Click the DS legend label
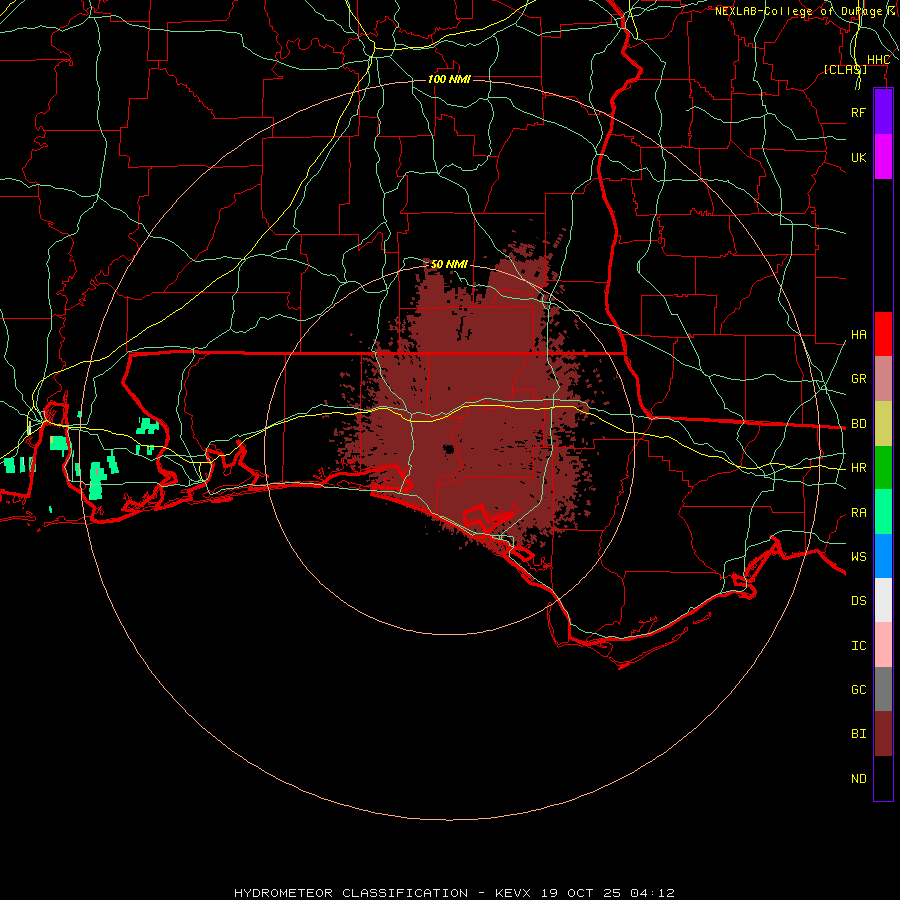This screenshot has height=900, width=900. coord(859,601)
